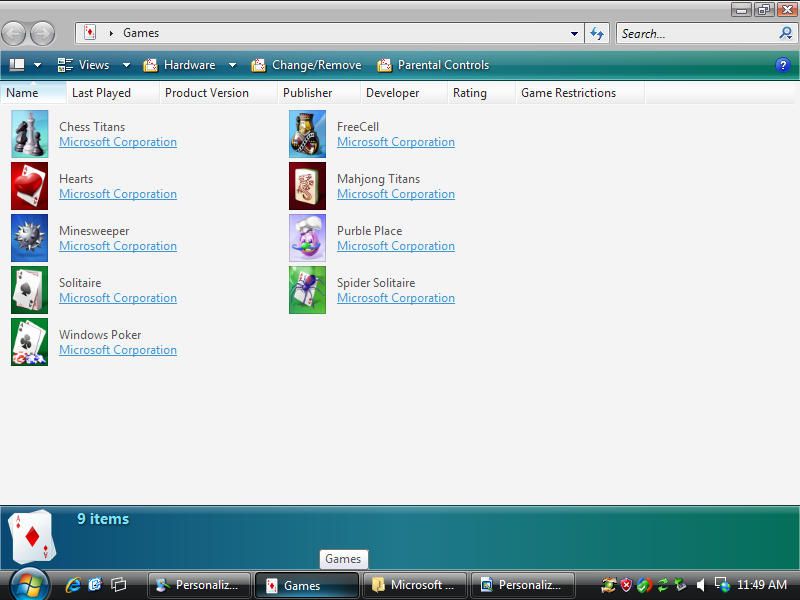The height and width of the screenshot is (600, 800).
Task: Click the Views toolbar button
Action: click(x=83, y=65)
